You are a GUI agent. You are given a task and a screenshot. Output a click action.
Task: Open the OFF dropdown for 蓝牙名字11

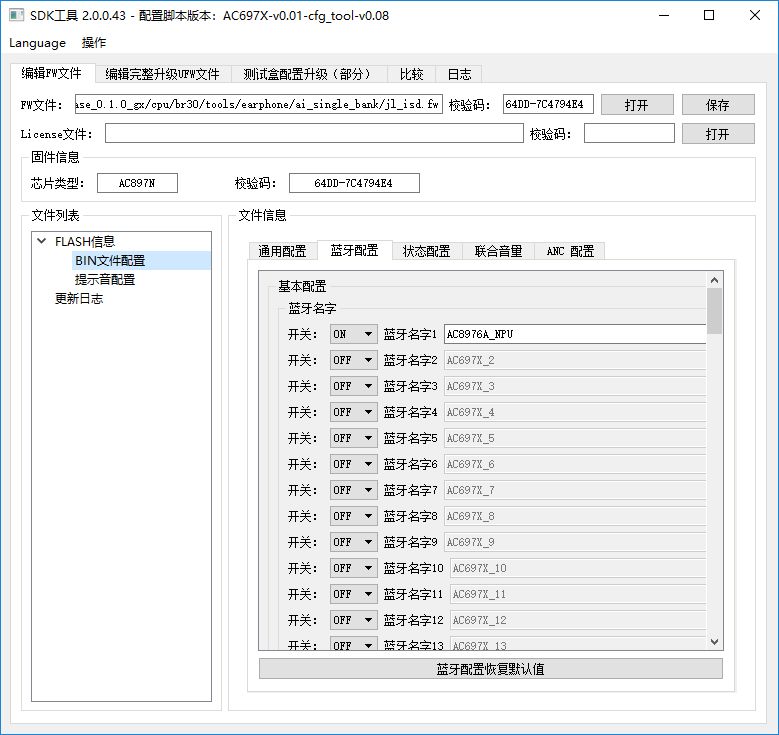point(354,594)
